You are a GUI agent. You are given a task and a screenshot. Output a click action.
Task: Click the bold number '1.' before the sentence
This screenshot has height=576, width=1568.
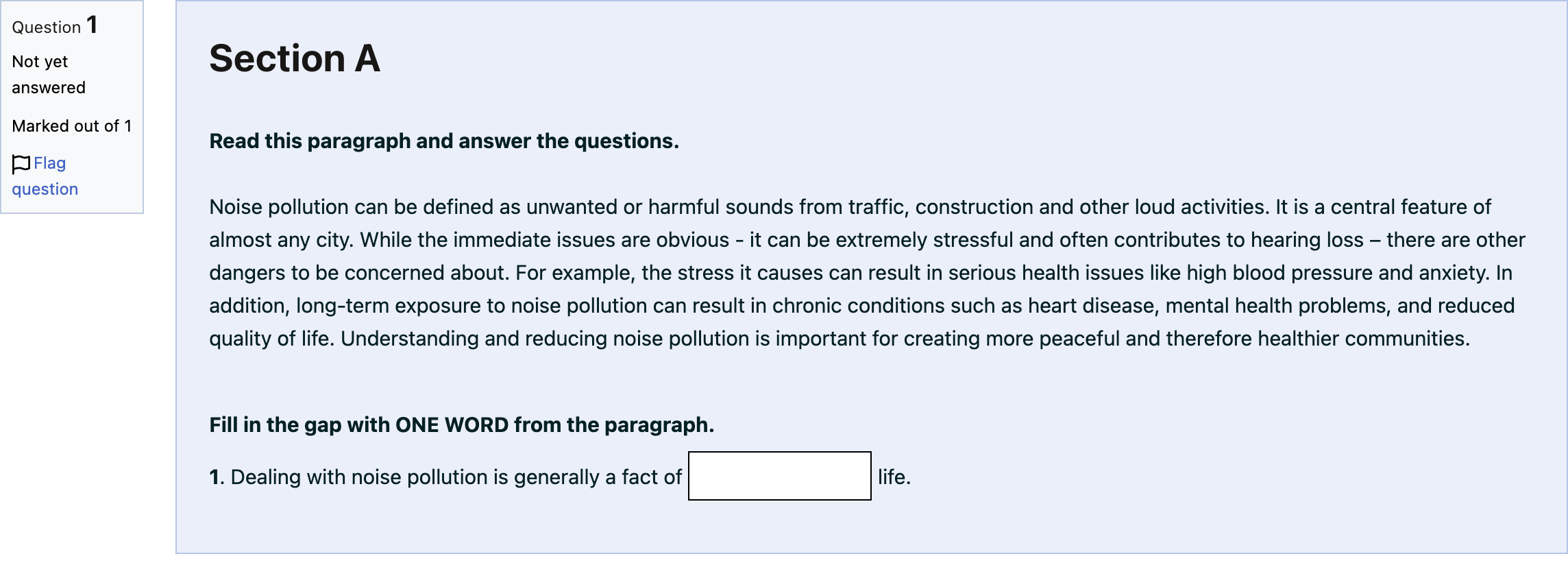pos(217,477)
